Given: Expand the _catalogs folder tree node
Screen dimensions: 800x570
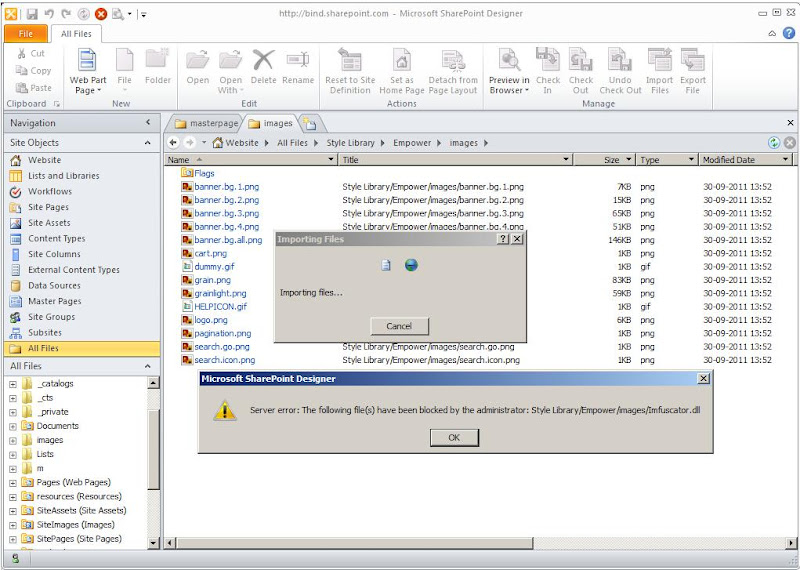Looking at the screenshot, I should click(13, 384).
